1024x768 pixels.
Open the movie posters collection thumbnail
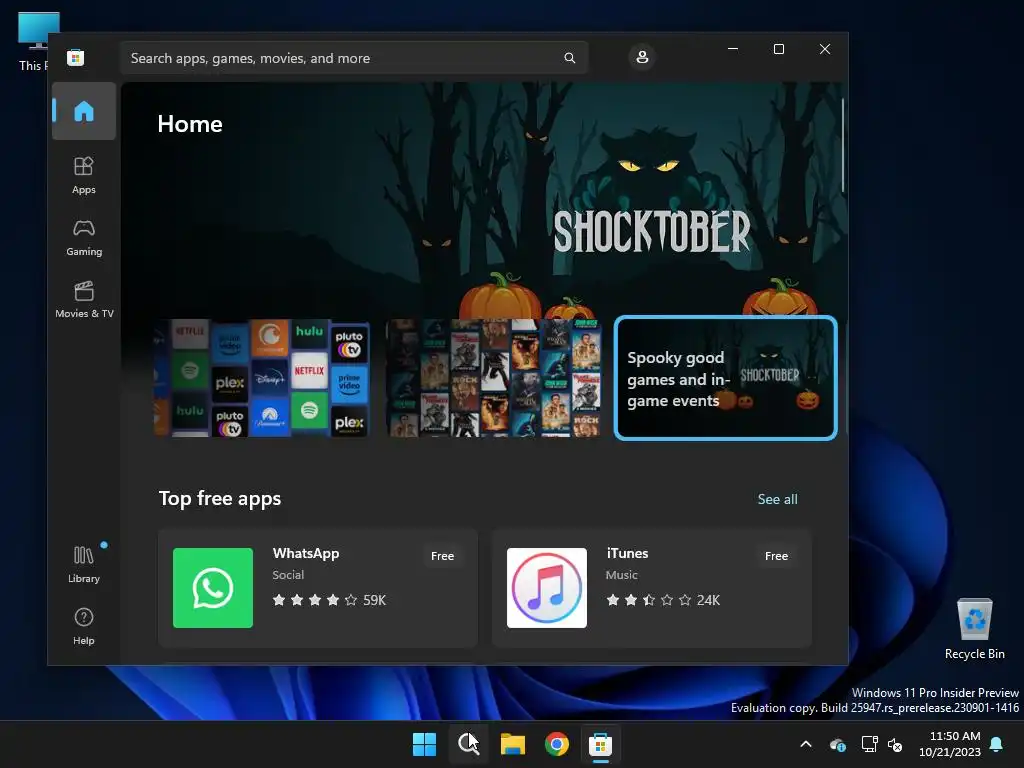tap(494, 378)
